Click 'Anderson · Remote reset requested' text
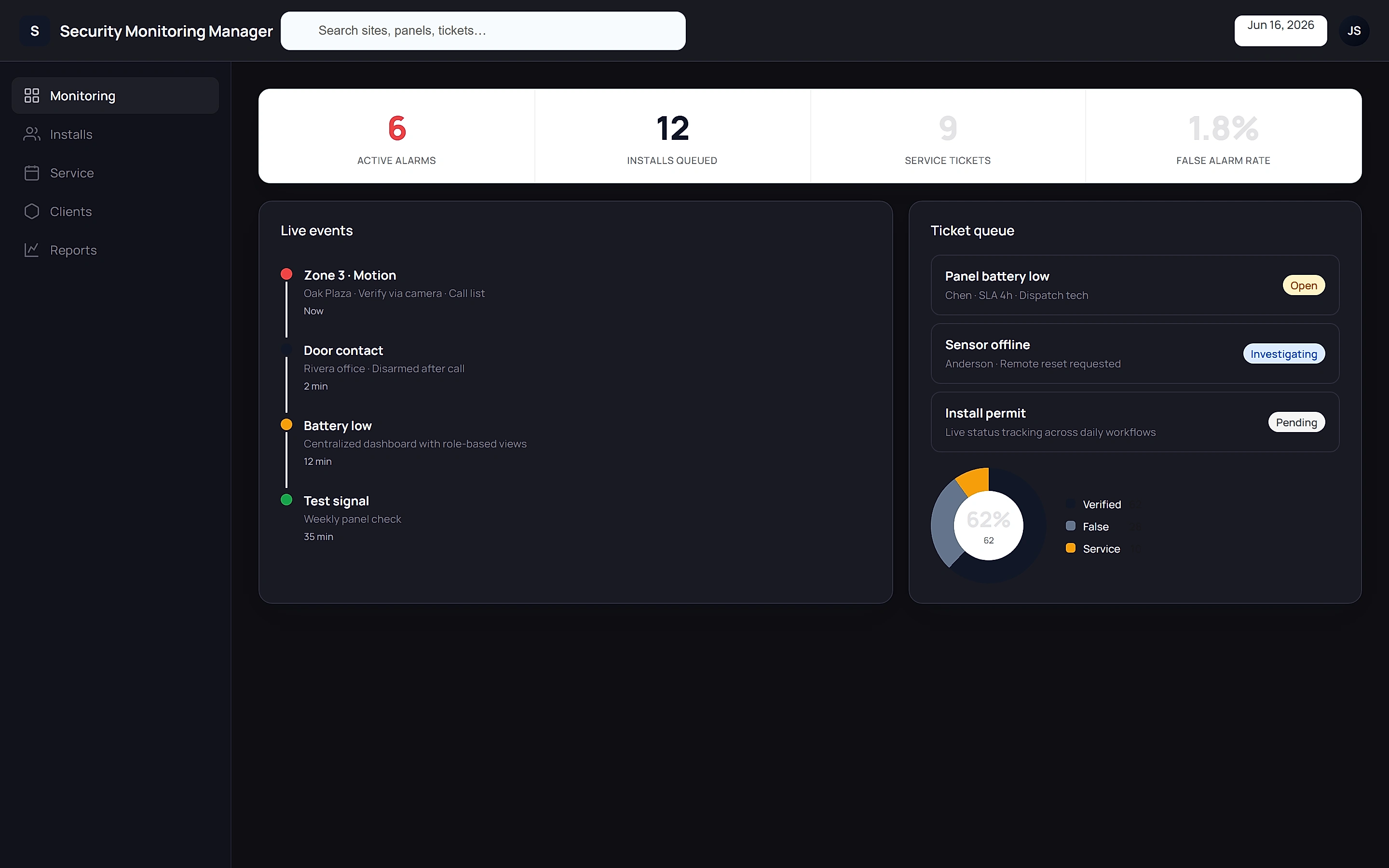1389x868 pixels. pos(1033,364)
